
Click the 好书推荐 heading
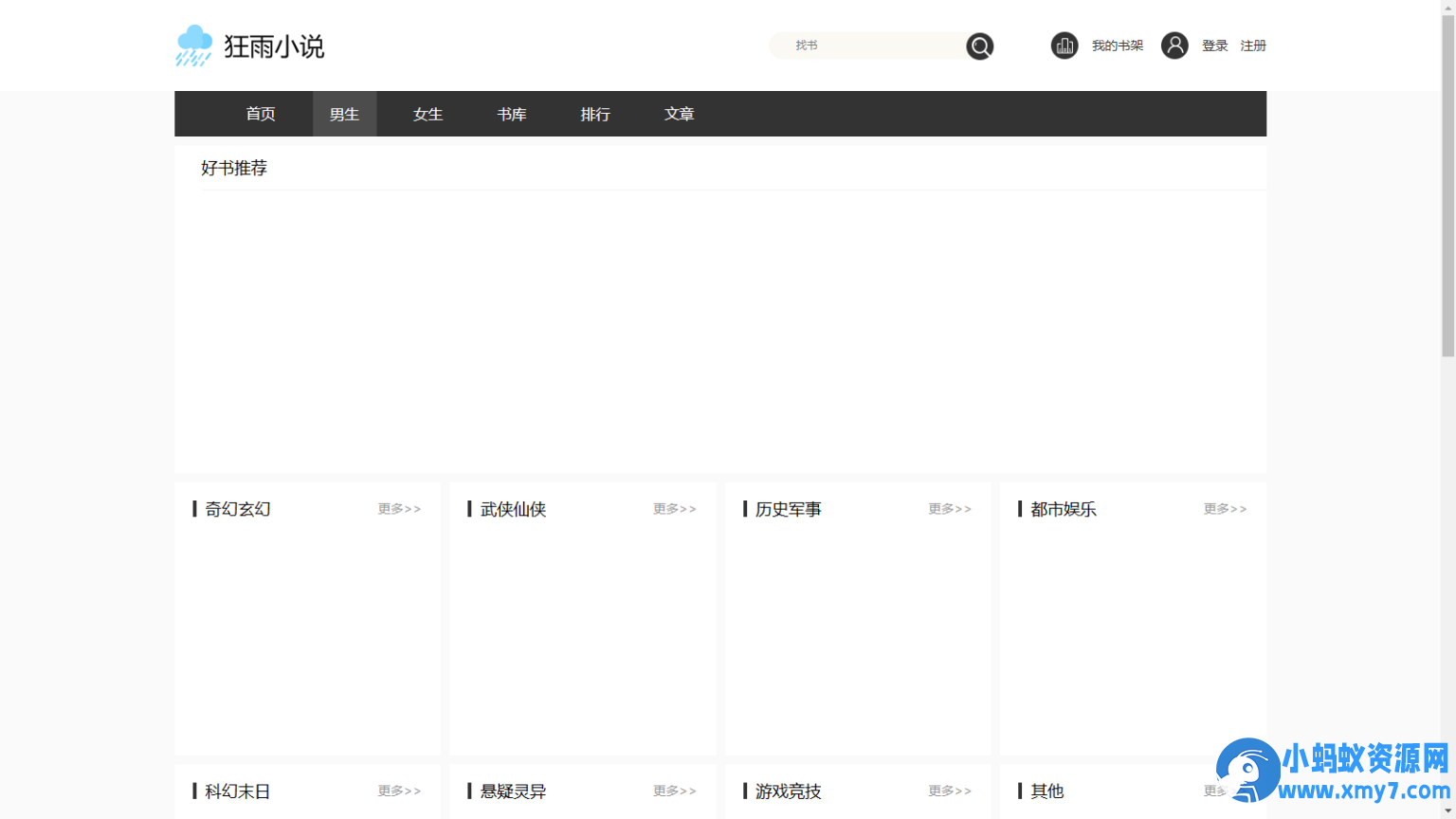tap(234, 168)
